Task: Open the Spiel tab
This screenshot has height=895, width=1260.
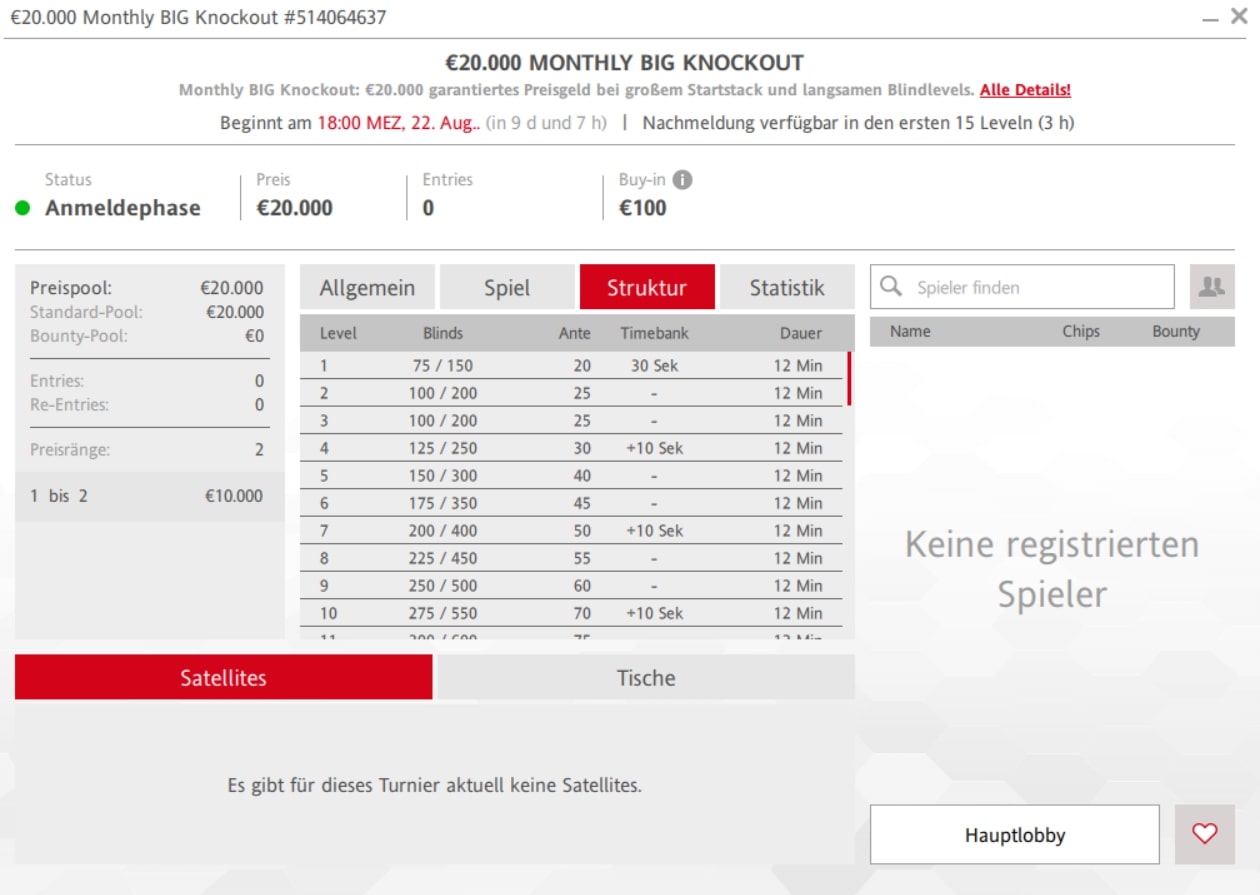Action: coord(507,288)
